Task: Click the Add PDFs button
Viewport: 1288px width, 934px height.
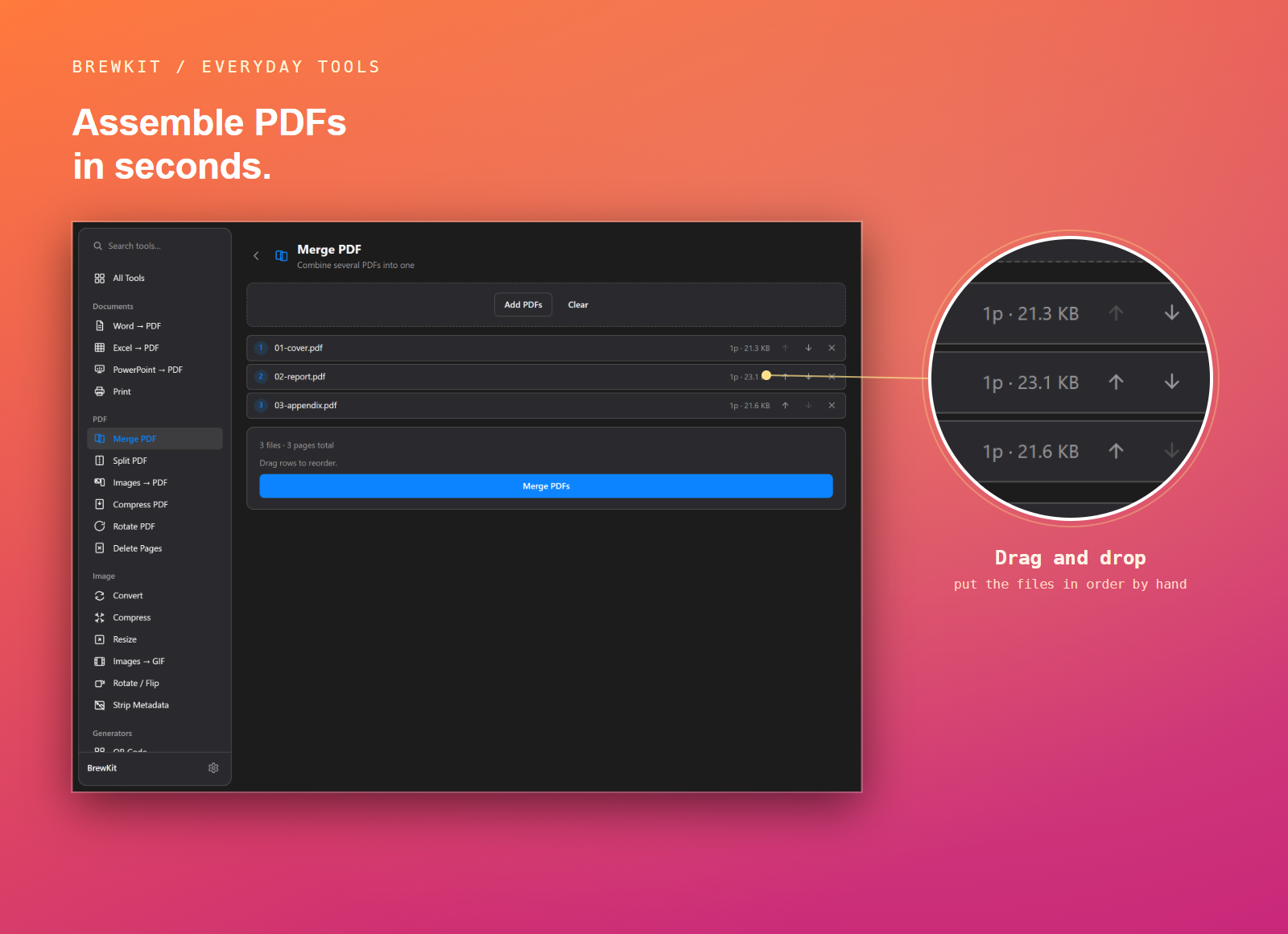Action: (x=523, y=304)
